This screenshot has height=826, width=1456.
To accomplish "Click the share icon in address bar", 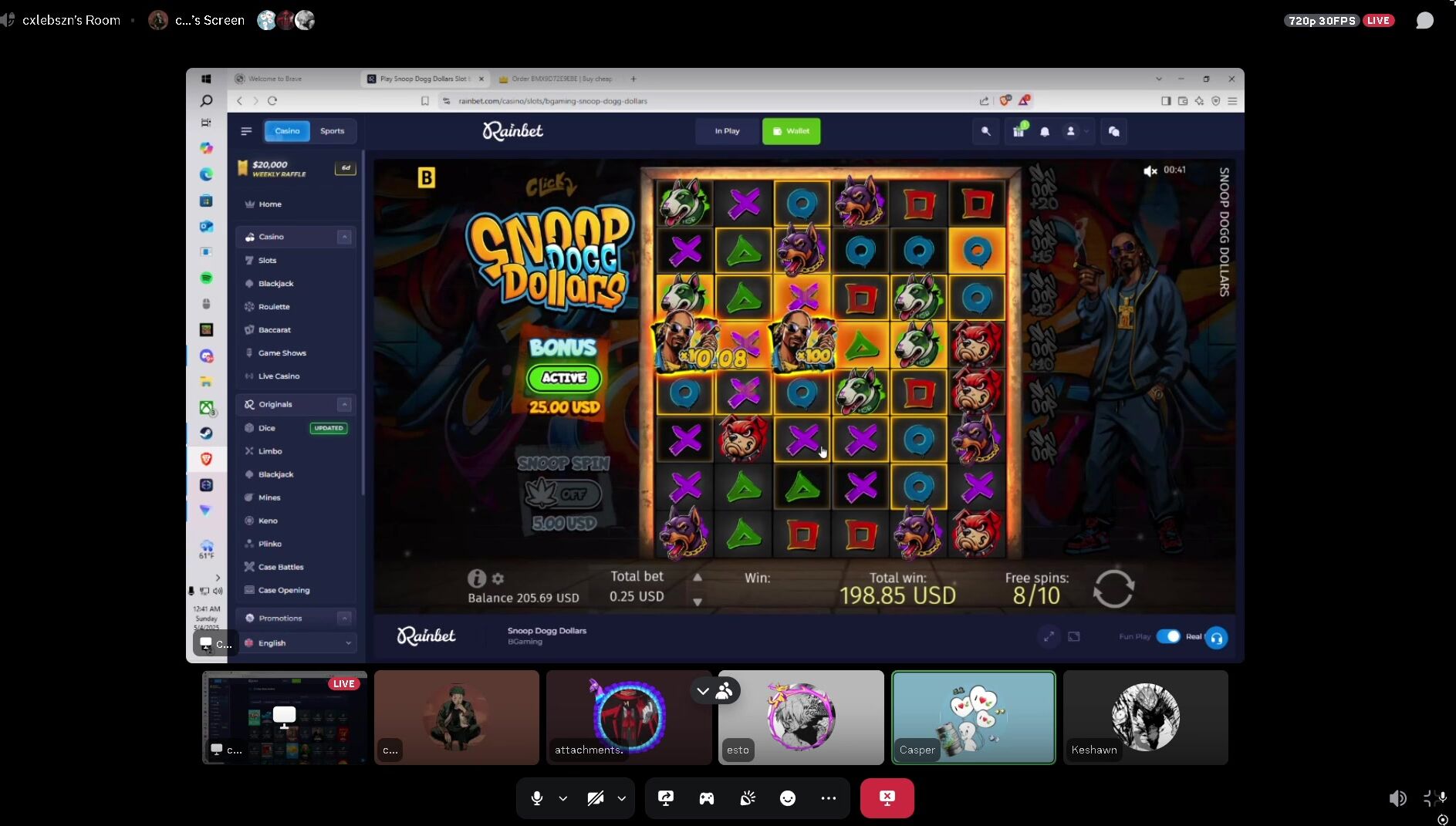I will (x=984, y=101).
